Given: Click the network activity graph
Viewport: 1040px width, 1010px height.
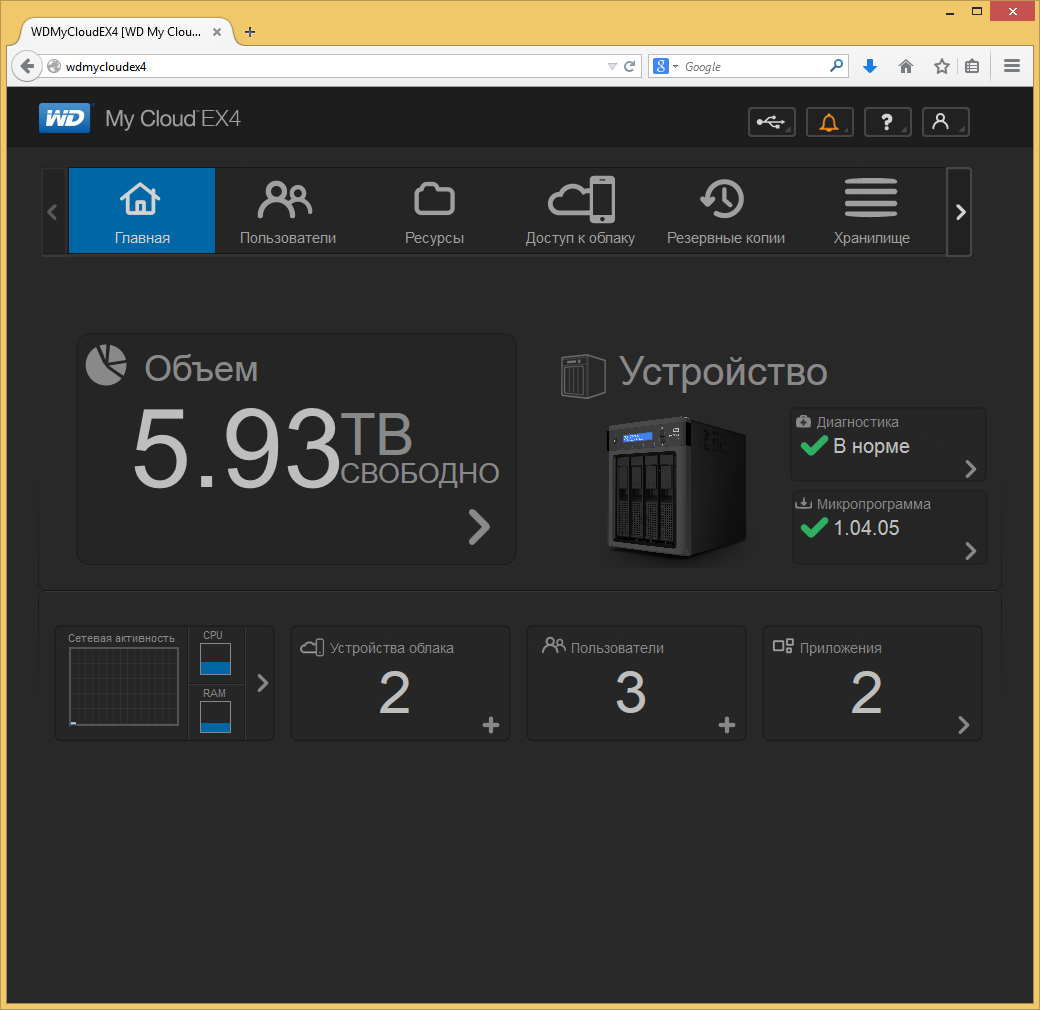Looking at the screenshot, I should click(x=124, y=686).
